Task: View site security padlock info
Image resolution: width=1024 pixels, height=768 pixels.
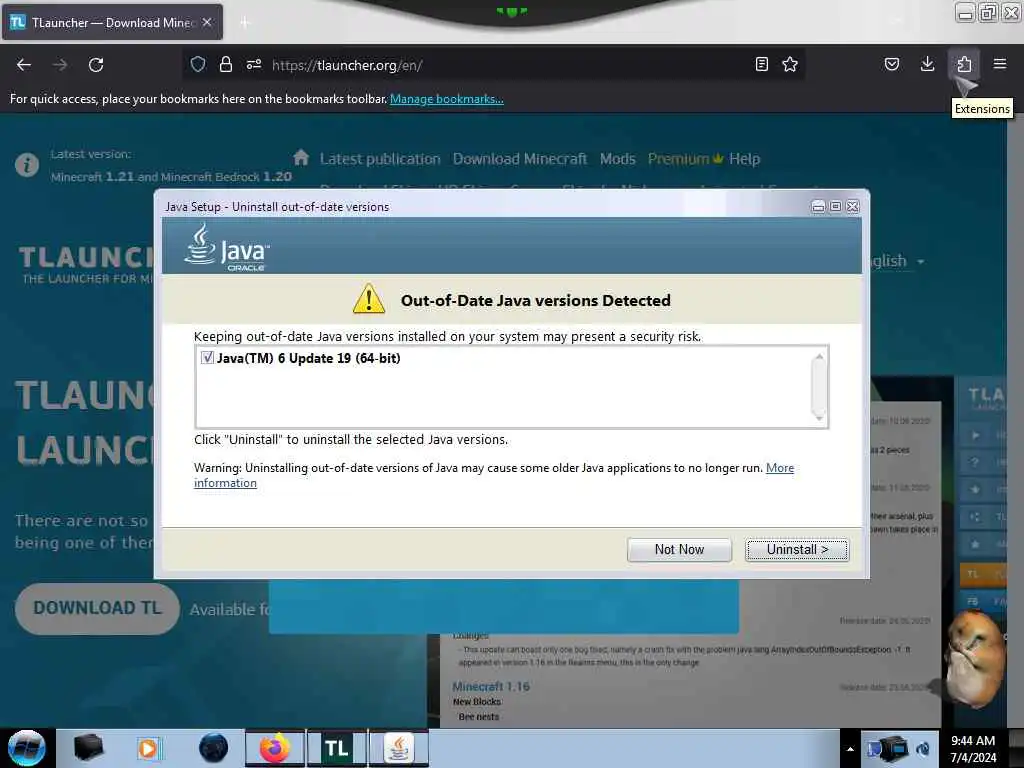Action: (x=226, y=64)
